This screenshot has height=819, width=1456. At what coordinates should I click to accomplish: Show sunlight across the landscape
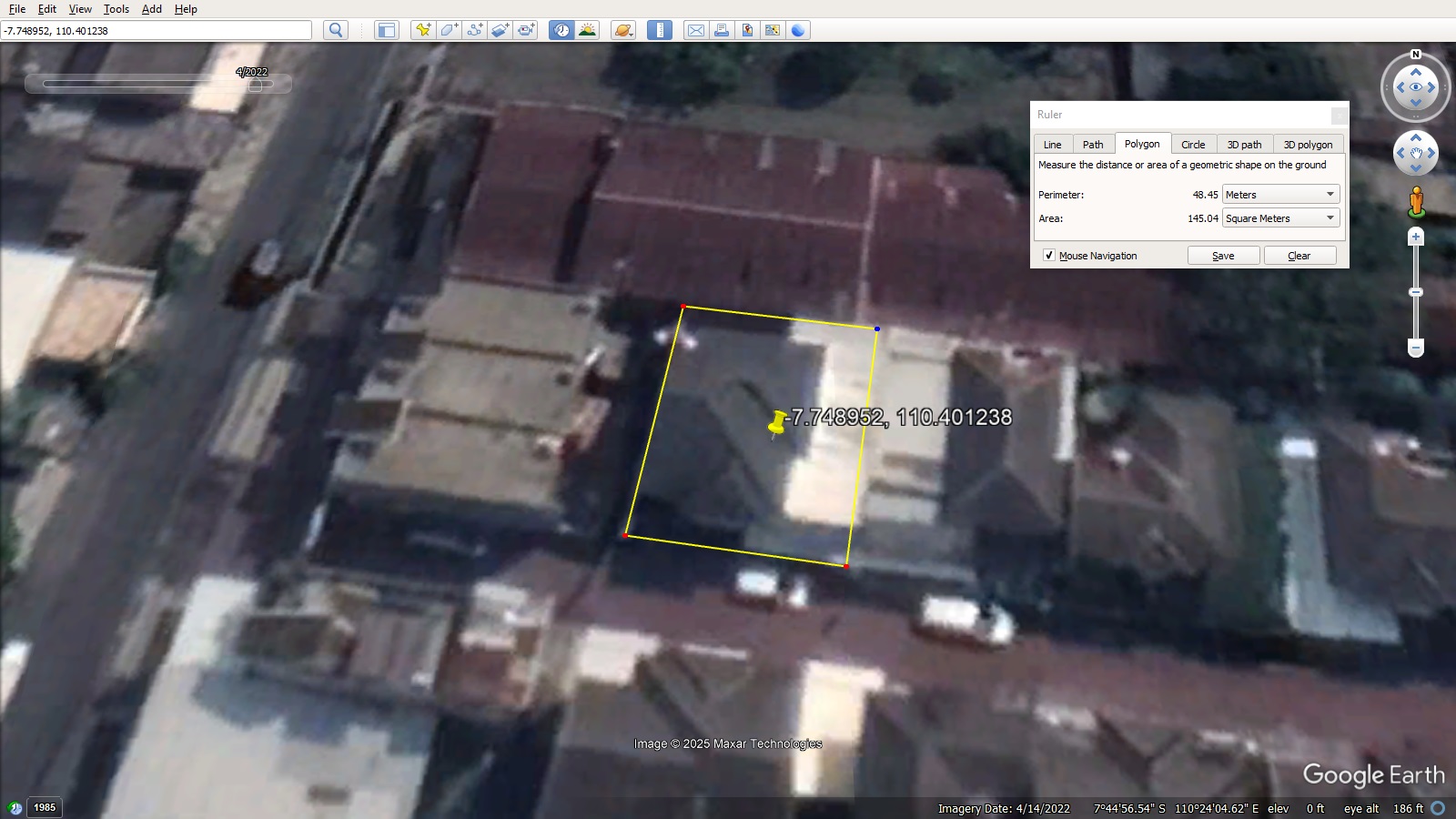(x=587, y=29)
